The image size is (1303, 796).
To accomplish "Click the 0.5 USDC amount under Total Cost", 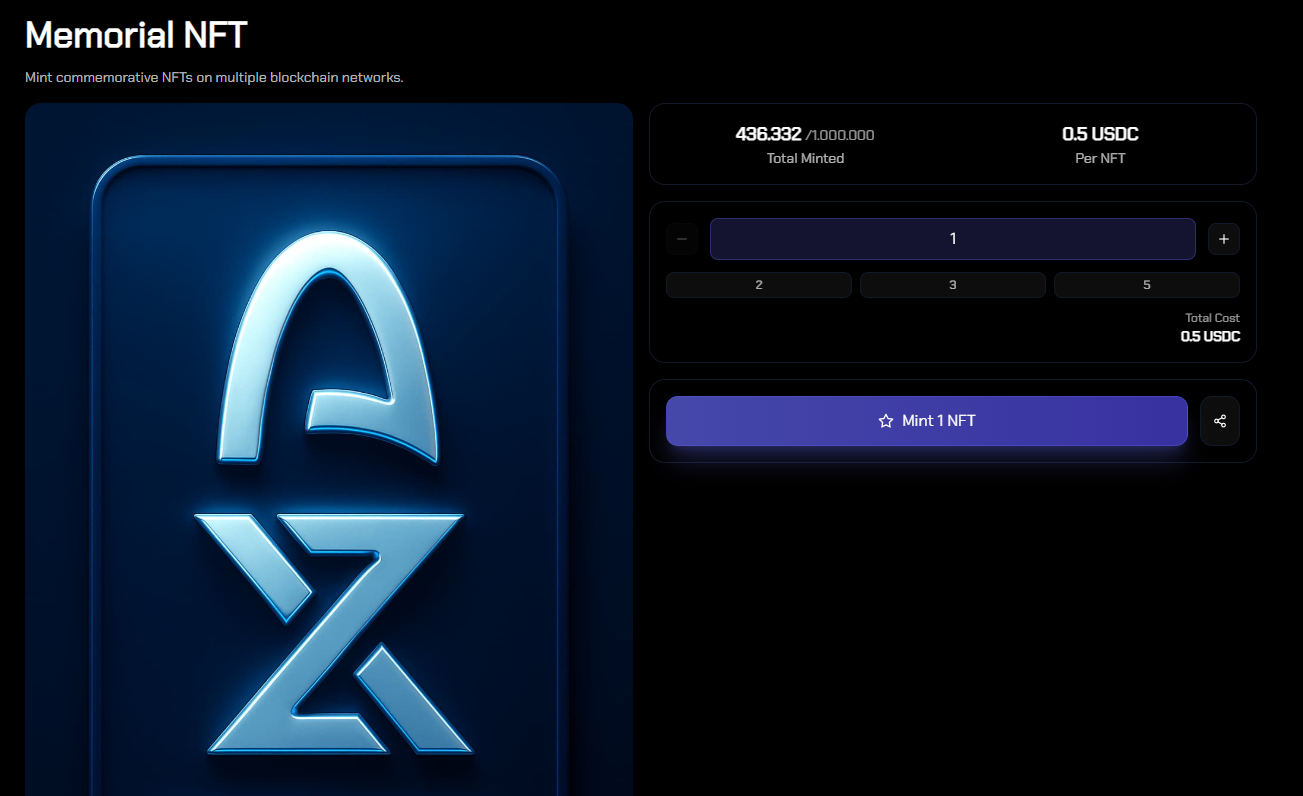I will (x=1210, y=336).
